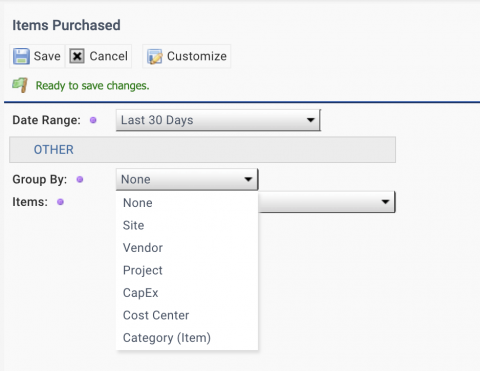Click the Customize pencil icon
This screenshot has height=371, width=480.
click(155, 56)
